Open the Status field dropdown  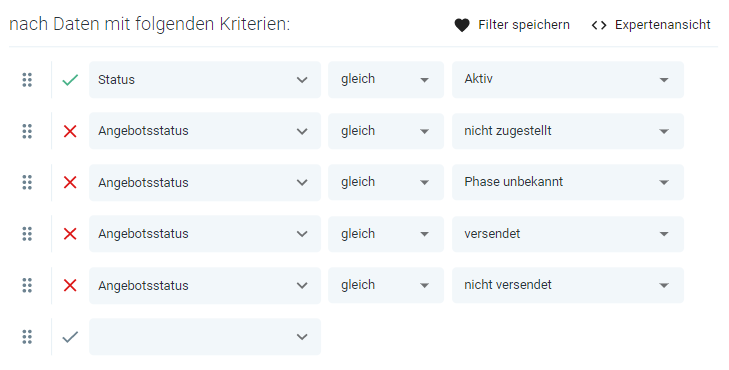tap(205, 79)
